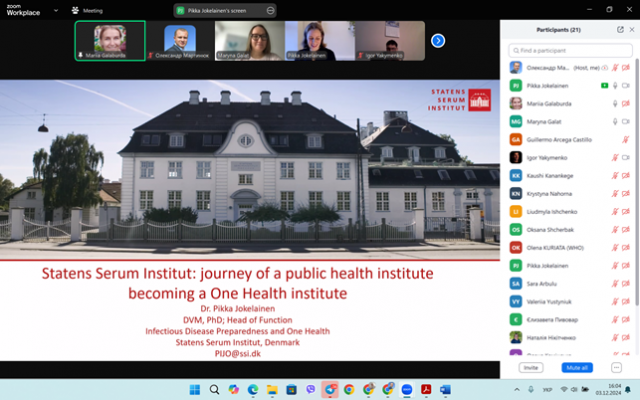The width and height of the screenshot is (640, 400).
Task: Click the Statens Serum Institut logo on slide
Action: [459, 100]
